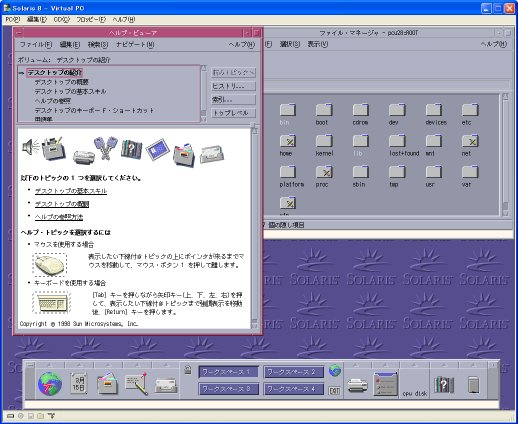Follow the ヘルプの使用方法 hyperlink
The height and width of the screenshot is (424, 518).
59,217
